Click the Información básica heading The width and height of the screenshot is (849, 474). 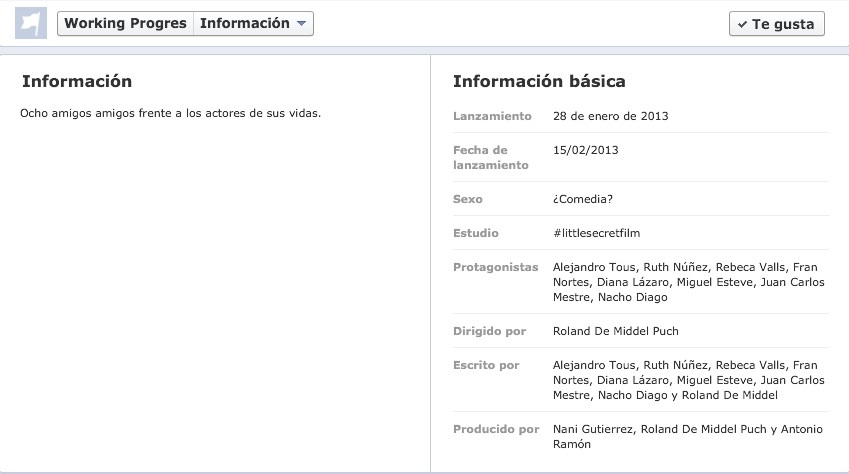(x=539, y=82)
